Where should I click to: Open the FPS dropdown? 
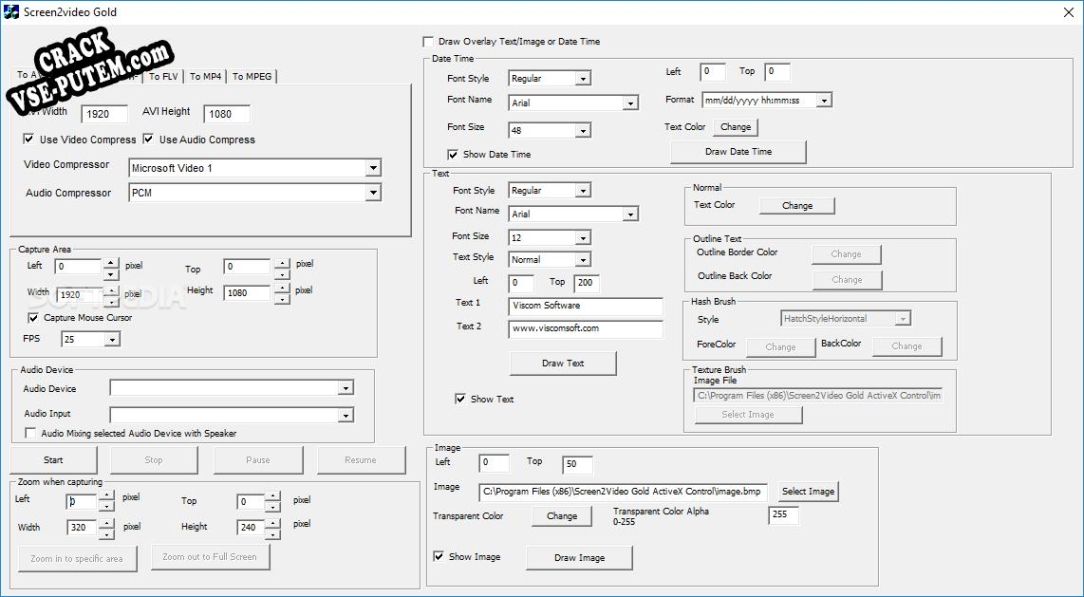(x=111, y=339)
